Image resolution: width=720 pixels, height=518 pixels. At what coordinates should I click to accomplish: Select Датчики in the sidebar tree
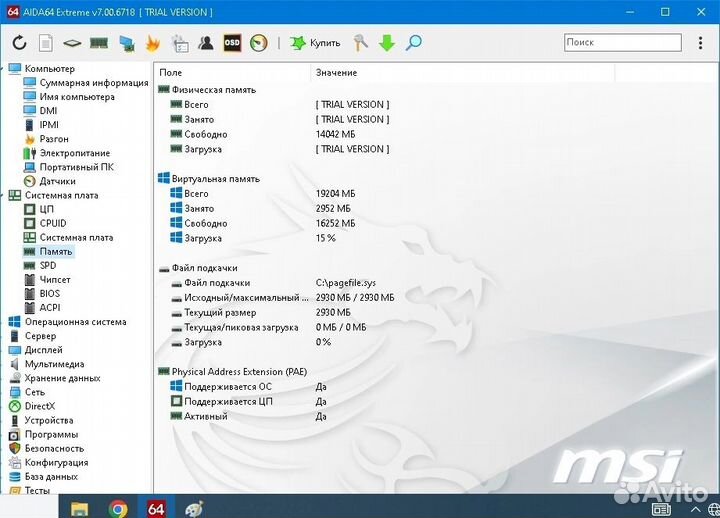(x=57, y=182)
